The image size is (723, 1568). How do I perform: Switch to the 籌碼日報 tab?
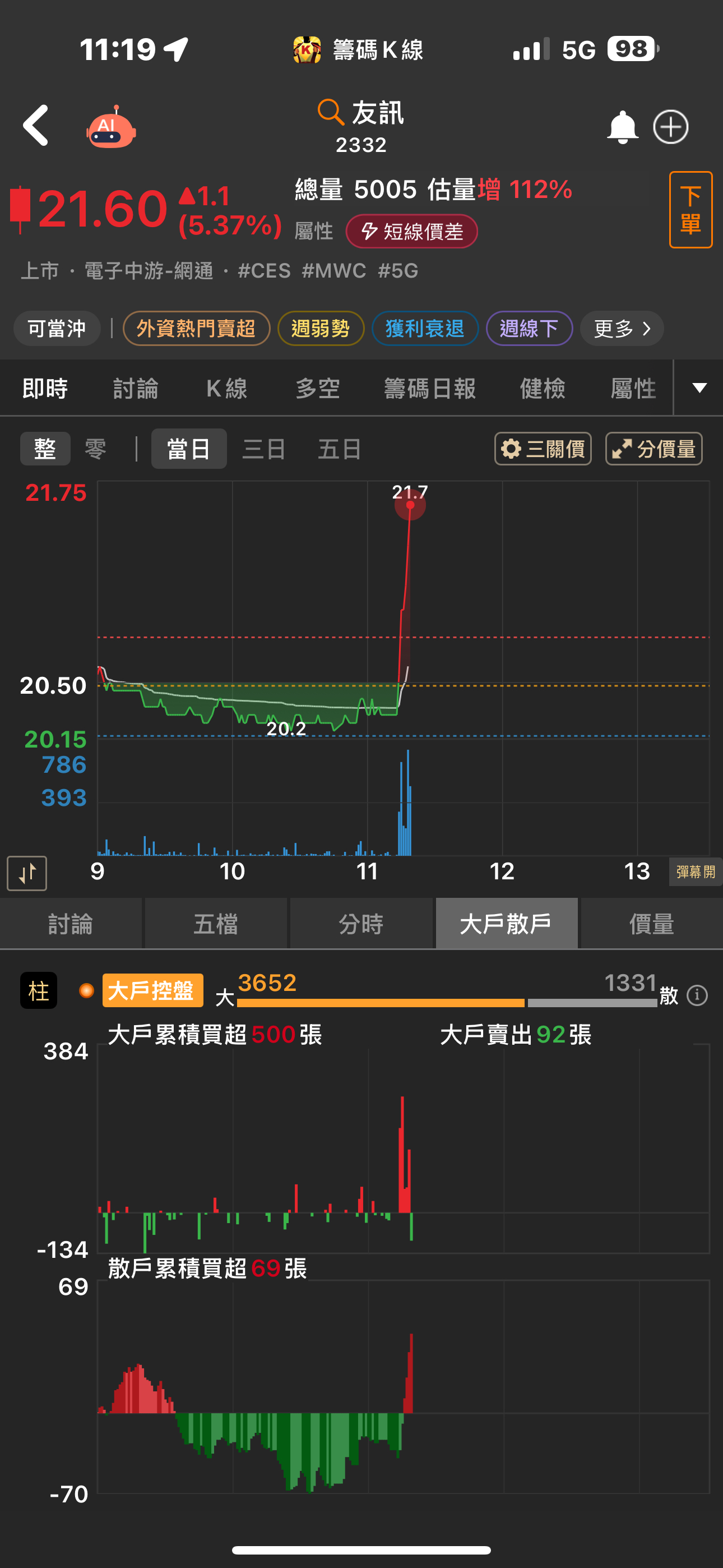point(430,388)
